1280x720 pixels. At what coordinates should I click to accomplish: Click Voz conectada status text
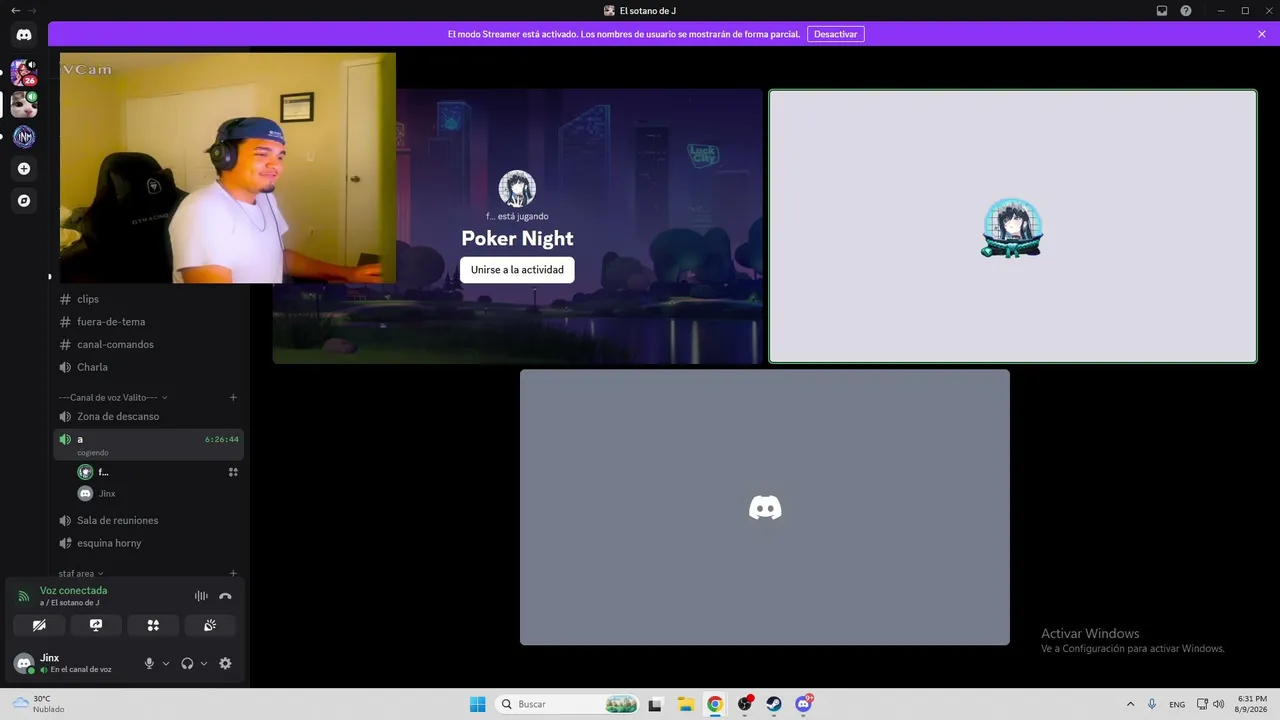[73, 591]
